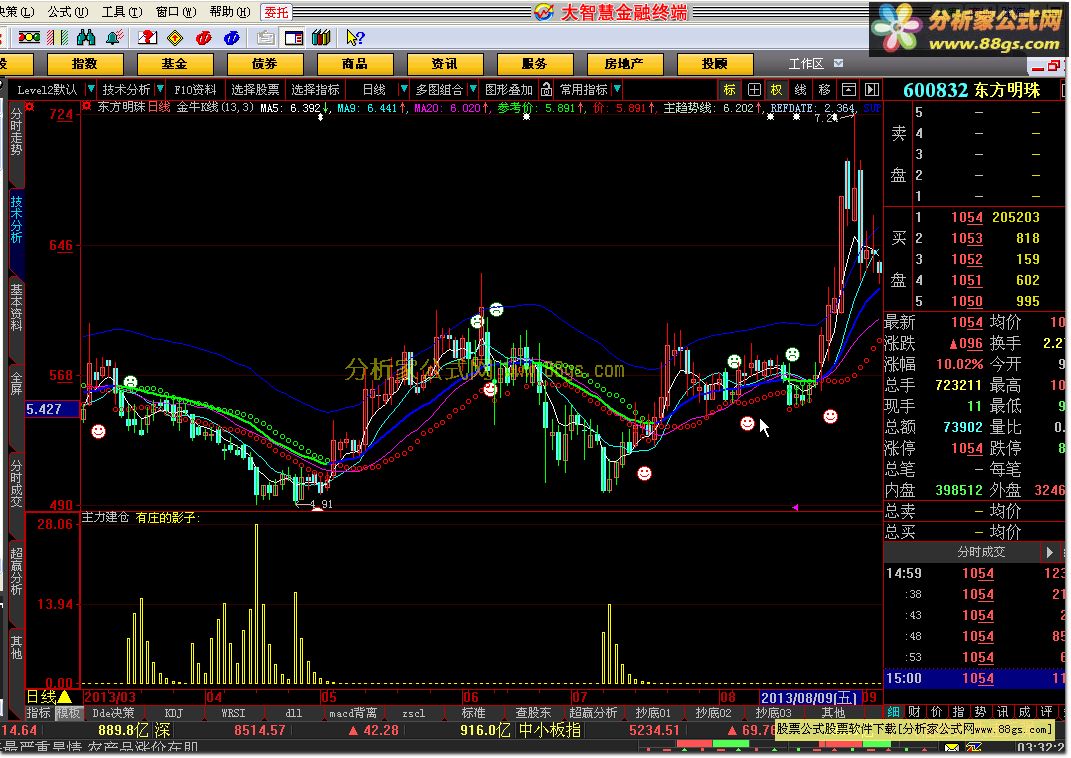Open the books library icon
This screenshot has height=758, width=1071.
[x=321, y=38]
